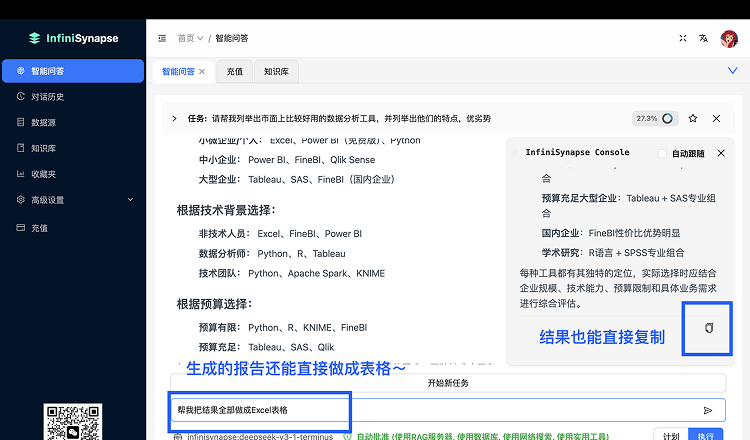This screenshot has height=440, width=750.
Task: Click the 学术研究 line in console
Action: pos(613,253)
